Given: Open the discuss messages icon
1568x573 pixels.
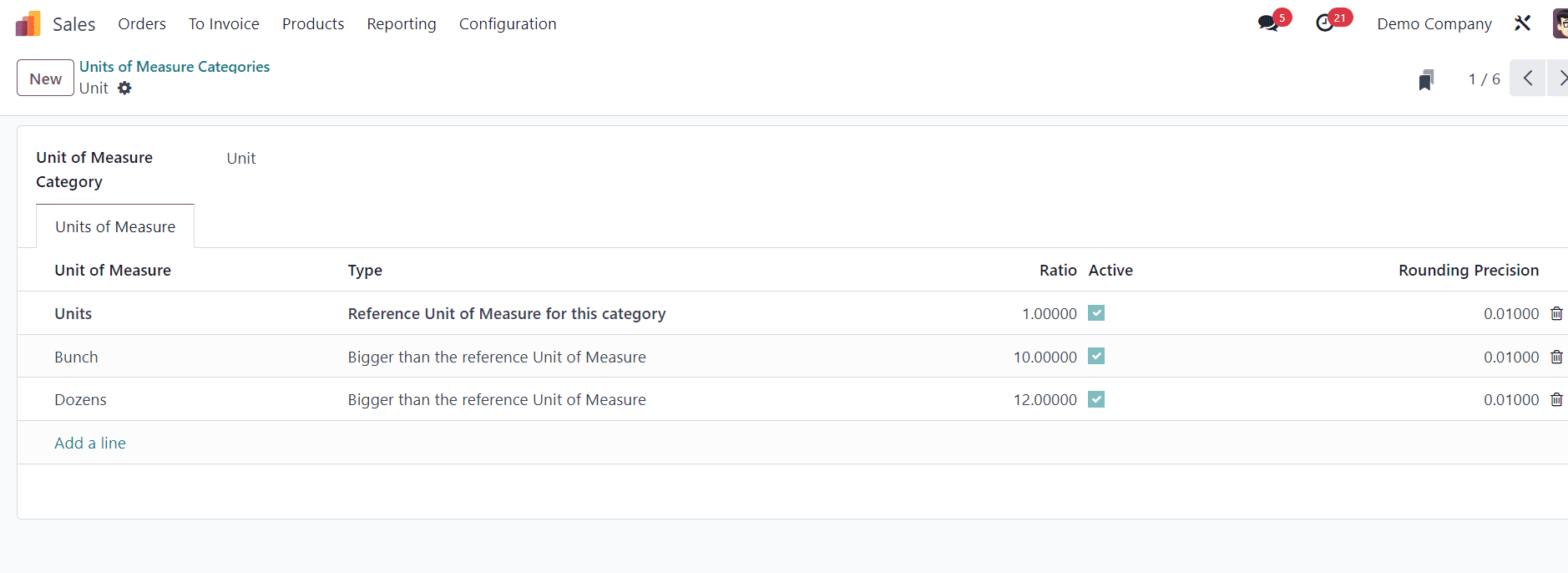Looking at the screenshot, I should [1268, 23].
